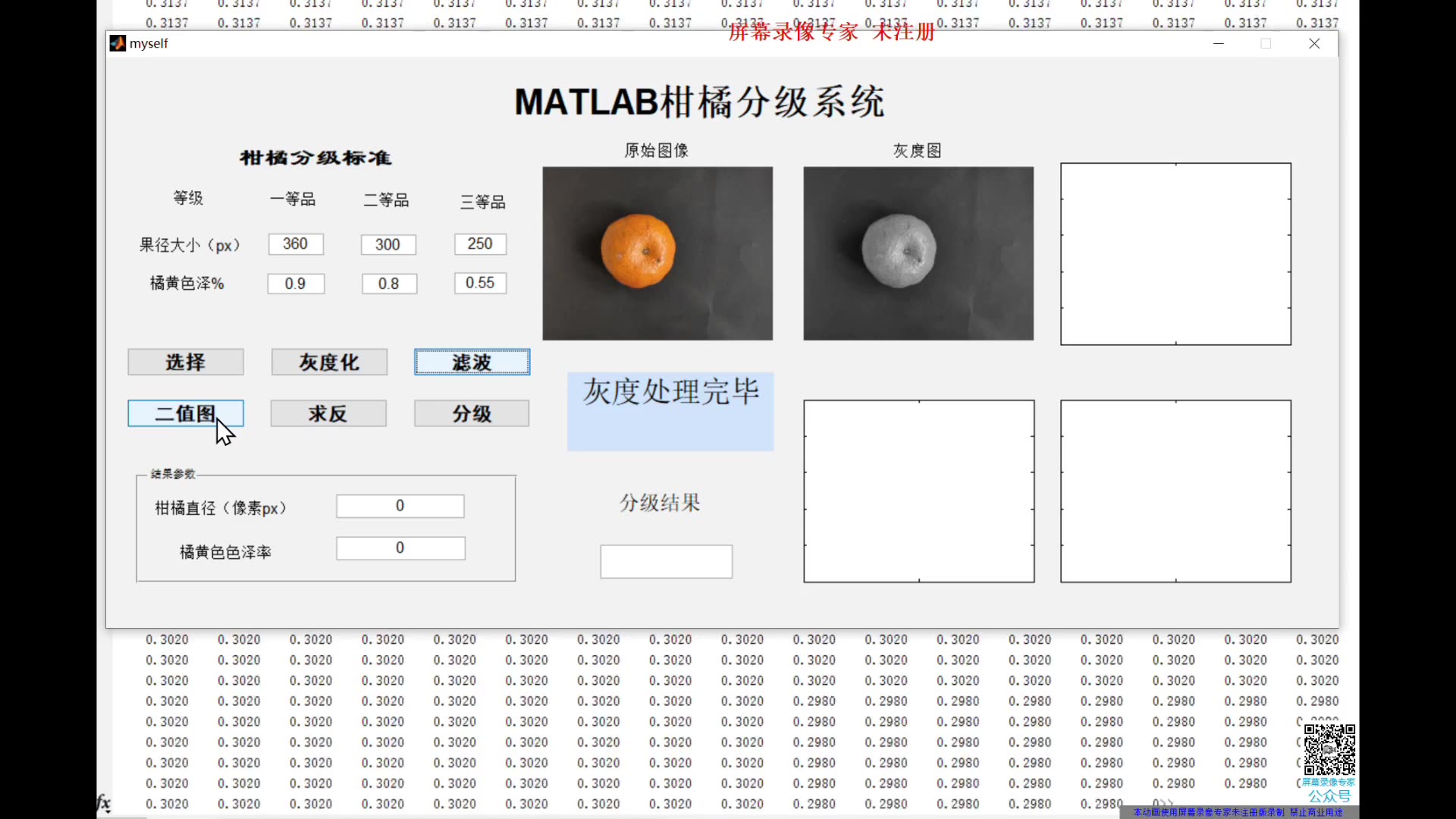Click the 滤波 filter button

tap(472, 362)
